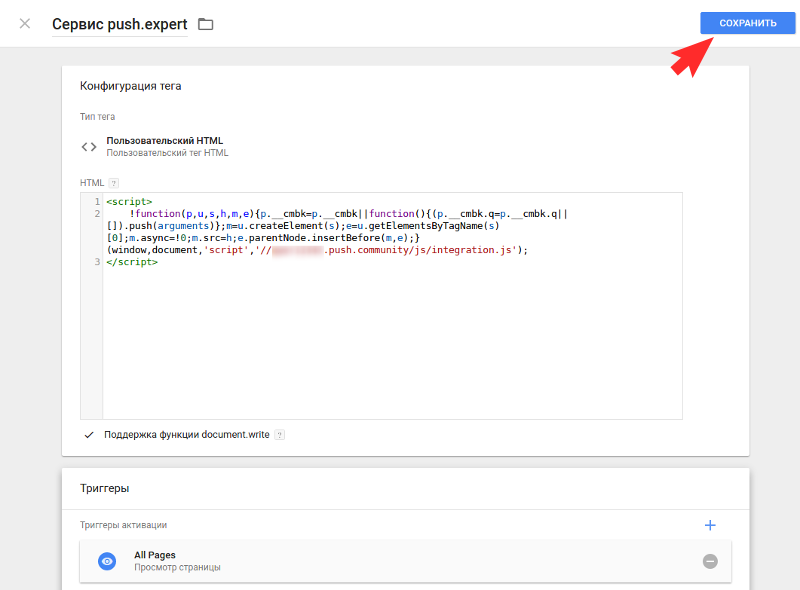Click the 'Конфигурация тега' heading

pyautogui.click(x=131, y=86)
